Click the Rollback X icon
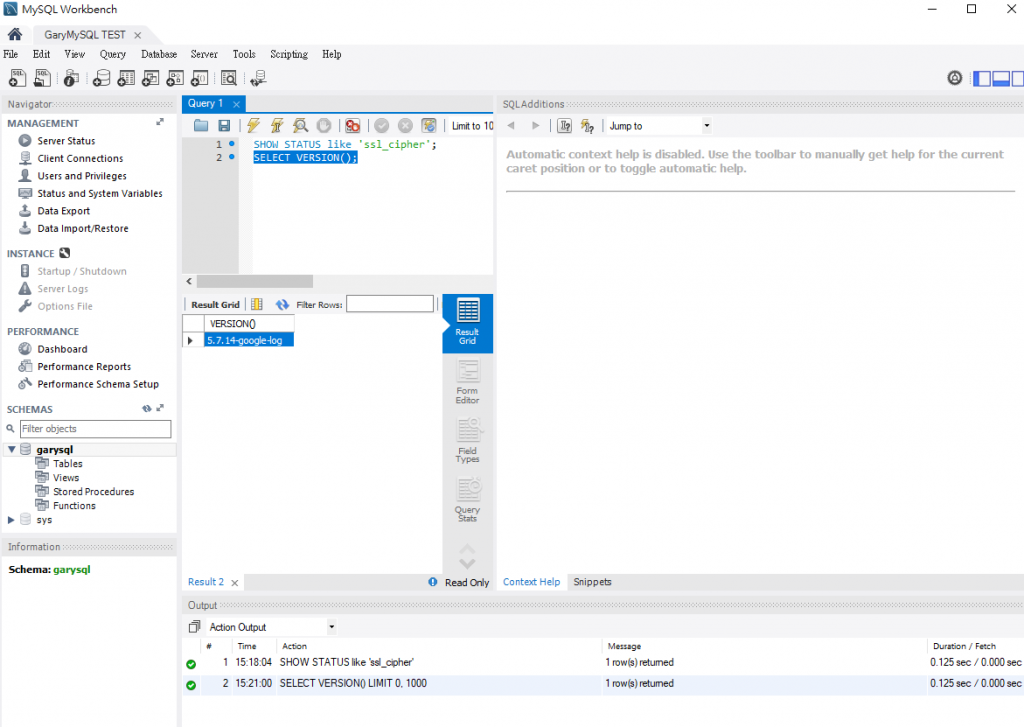This screenshot has height=727, width=1024. tap(405, 125)
